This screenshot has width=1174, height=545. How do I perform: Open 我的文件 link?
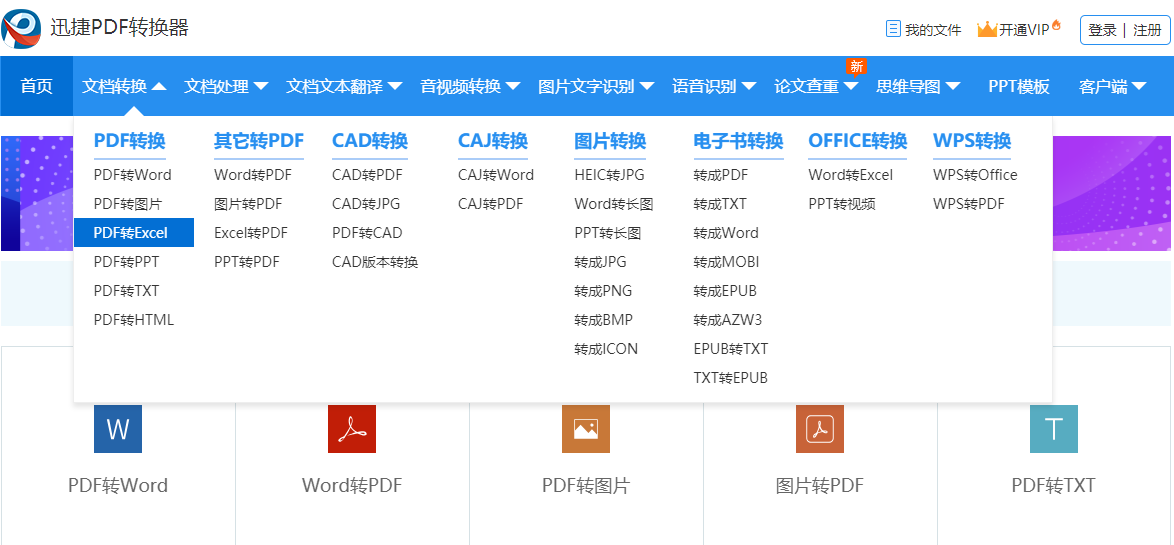[933, 30]
